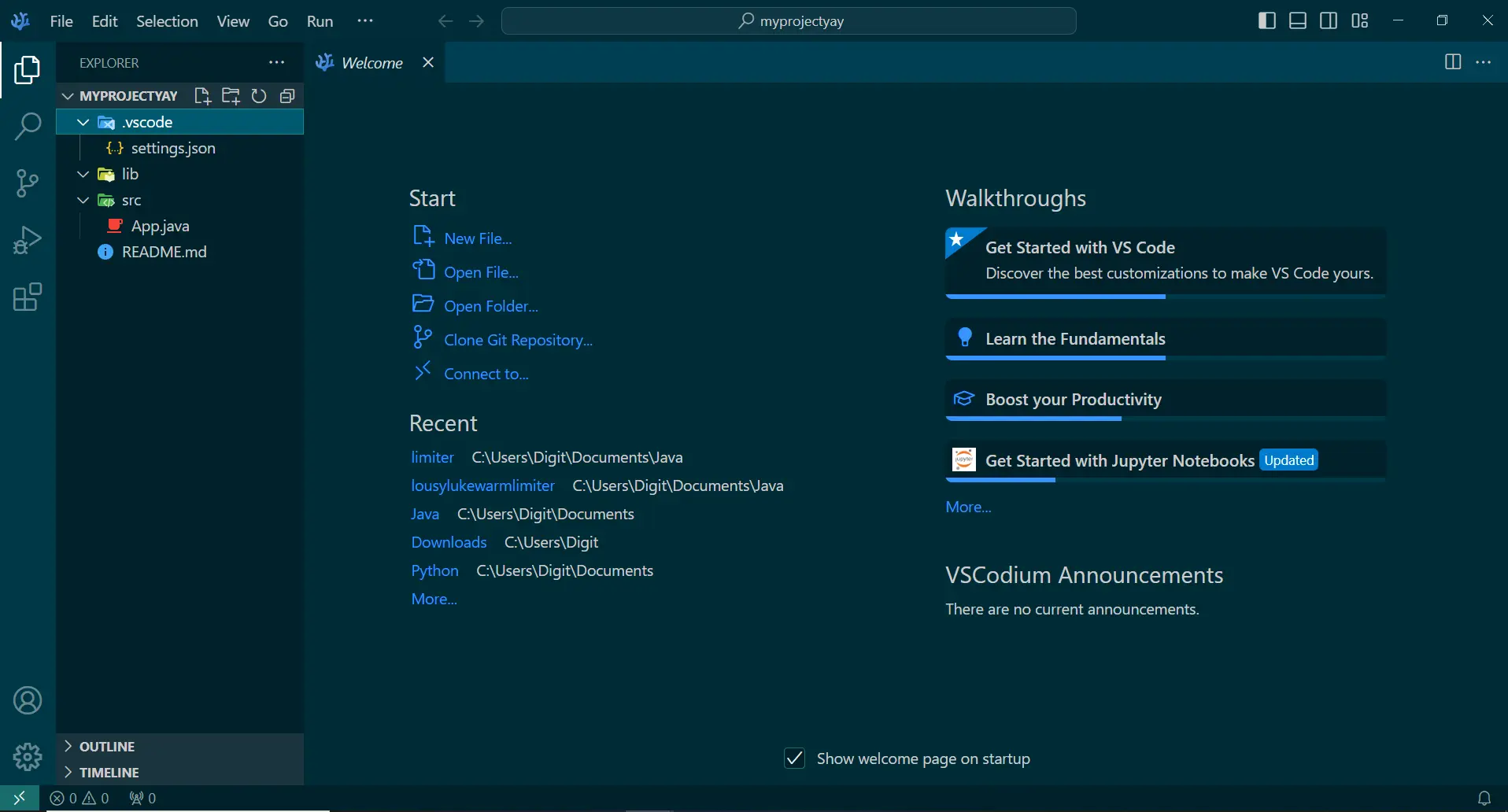
Task: Open the Manage gear menu
Action: tap(28, 757)
